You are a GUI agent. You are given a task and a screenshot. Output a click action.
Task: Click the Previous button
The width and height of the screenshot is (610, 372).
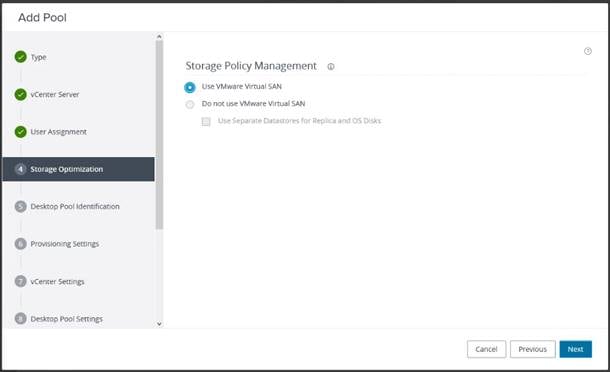click(x=533, y=349)
